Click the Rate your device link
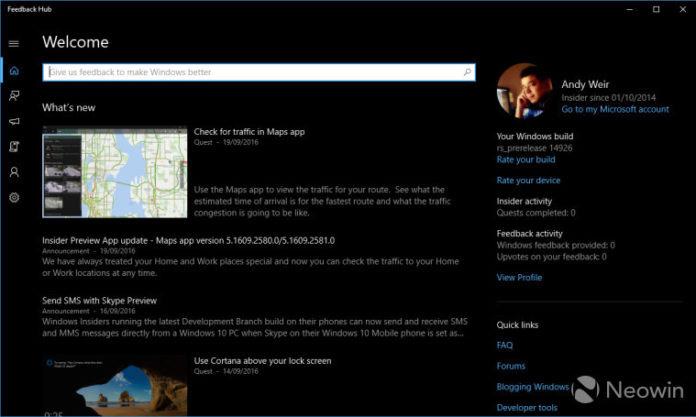Viewport: 696px width, 417px height. (528, 180)
